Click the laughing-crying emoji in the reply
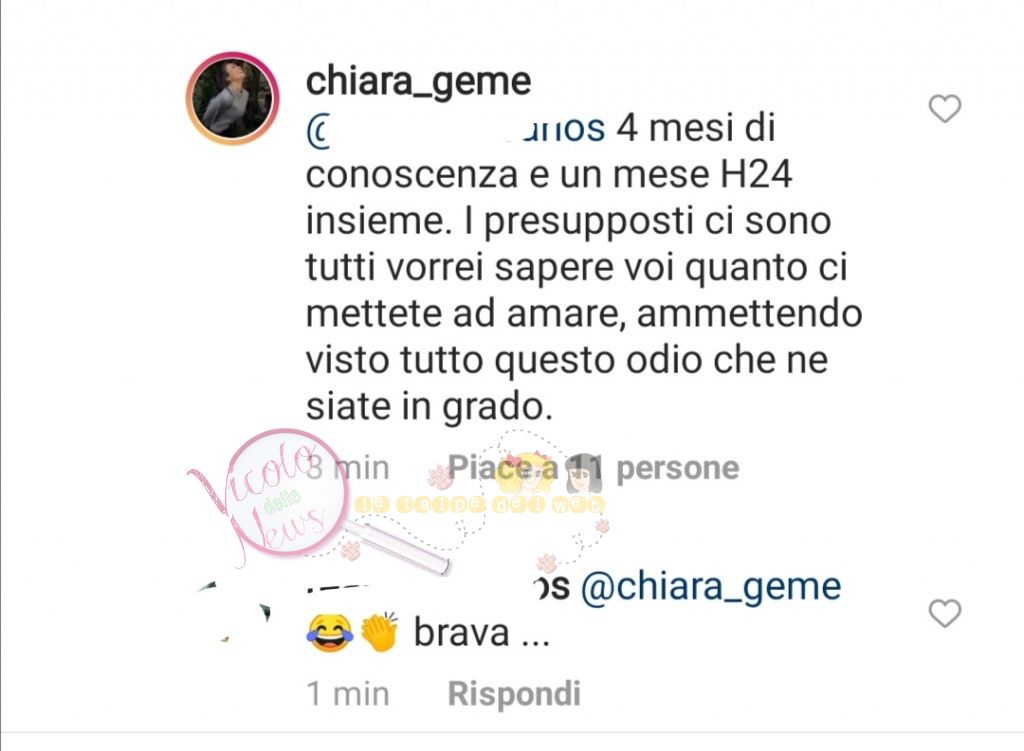 (x=329, y=633)
